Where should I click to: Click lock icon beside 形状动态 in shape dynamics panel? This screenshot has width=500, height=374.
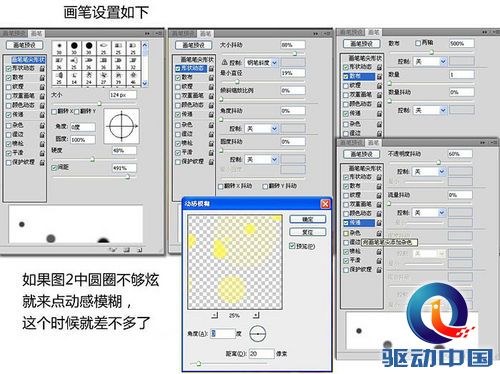[x=211, y=69]
